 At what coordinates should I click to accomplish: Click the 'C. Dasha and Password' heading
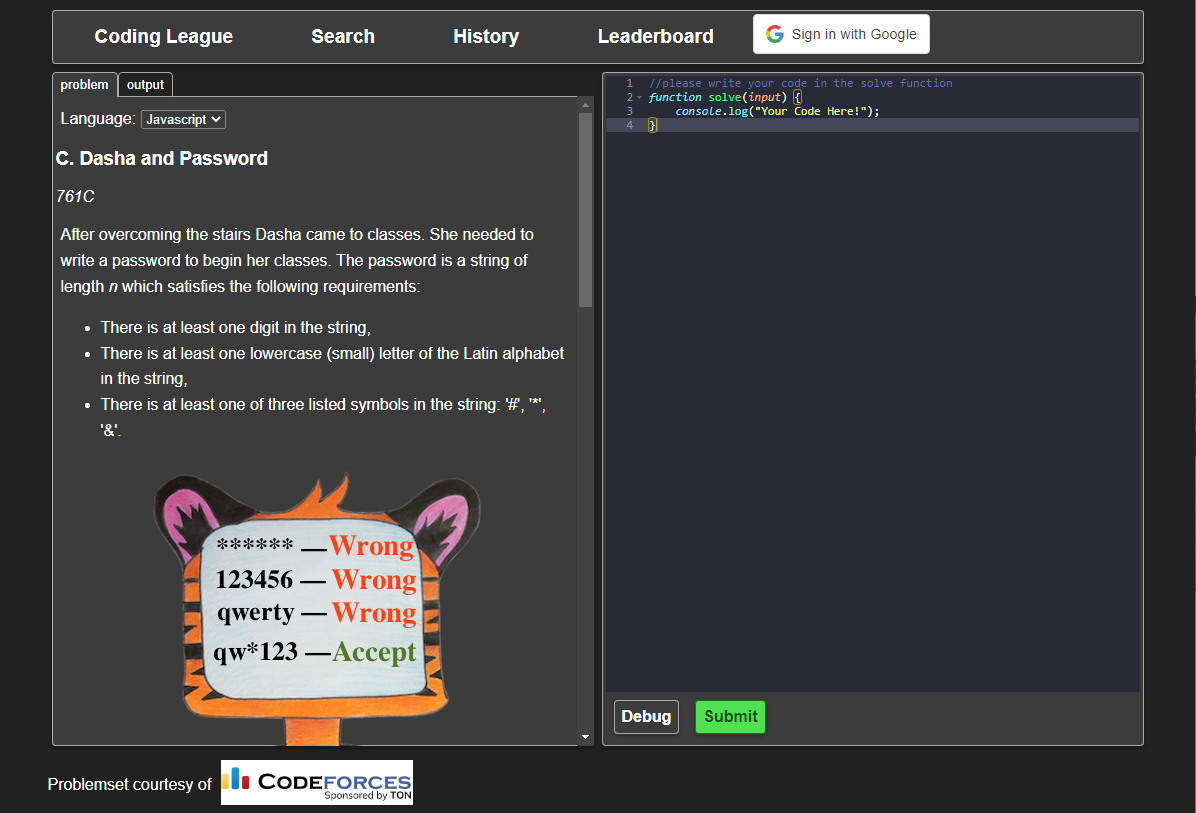[x=162, y=159]
